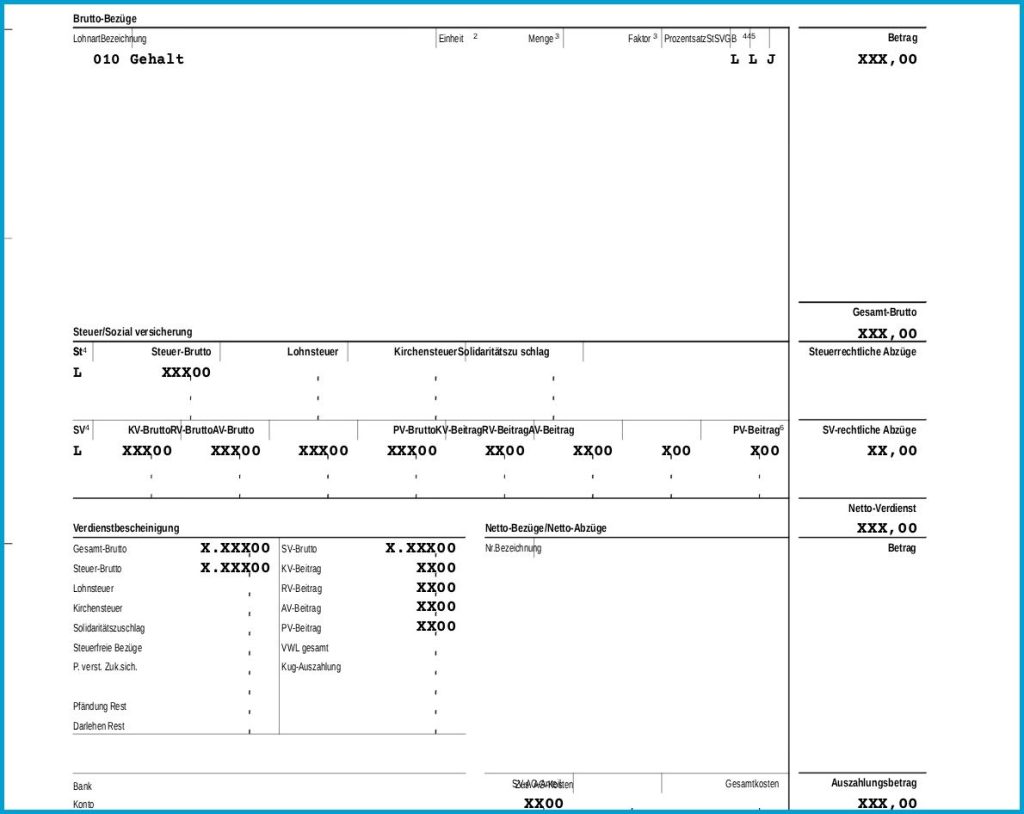
Task: Click the Auszahlungsbetrag value
Action: point(887,803)
